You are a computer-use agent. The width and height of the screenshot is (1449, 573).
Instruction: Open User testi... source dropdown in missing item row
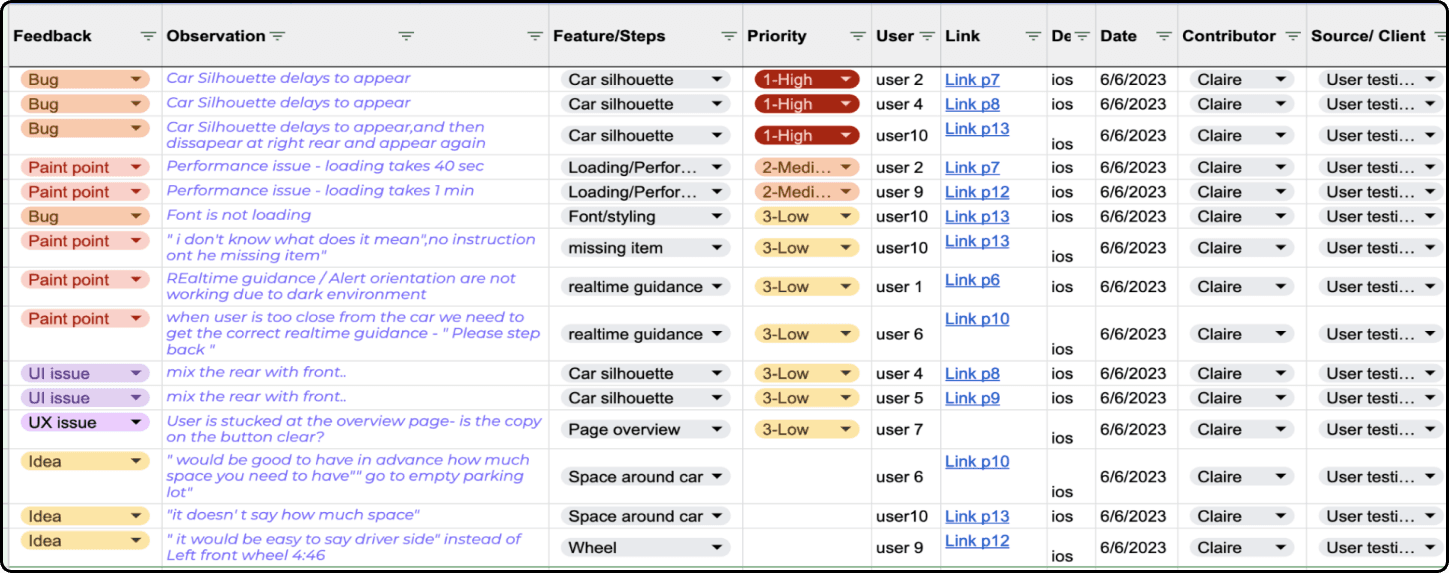(x=1379, y=248)
